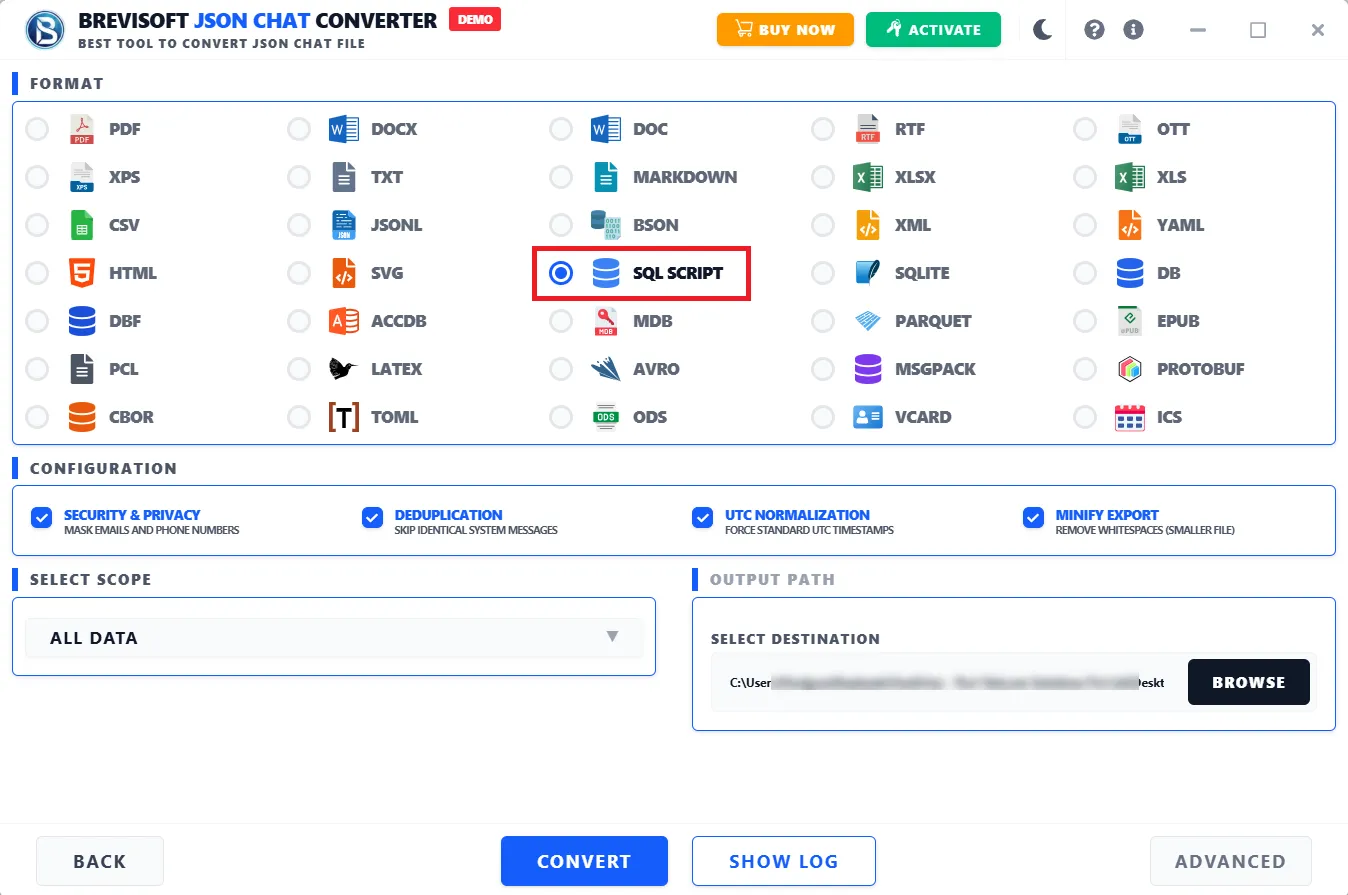
Task: Click the RTF file icon
Action: [x=868, y=129]
